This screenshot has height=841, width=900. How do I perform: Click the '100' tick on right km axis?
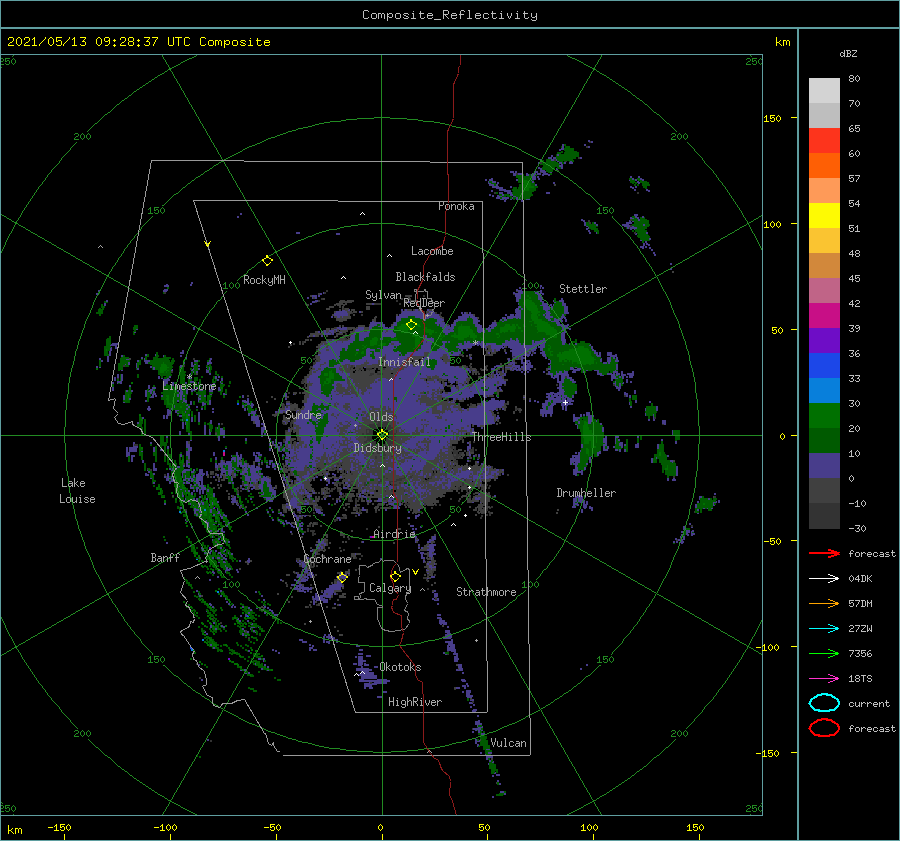[x=773, y=224]
